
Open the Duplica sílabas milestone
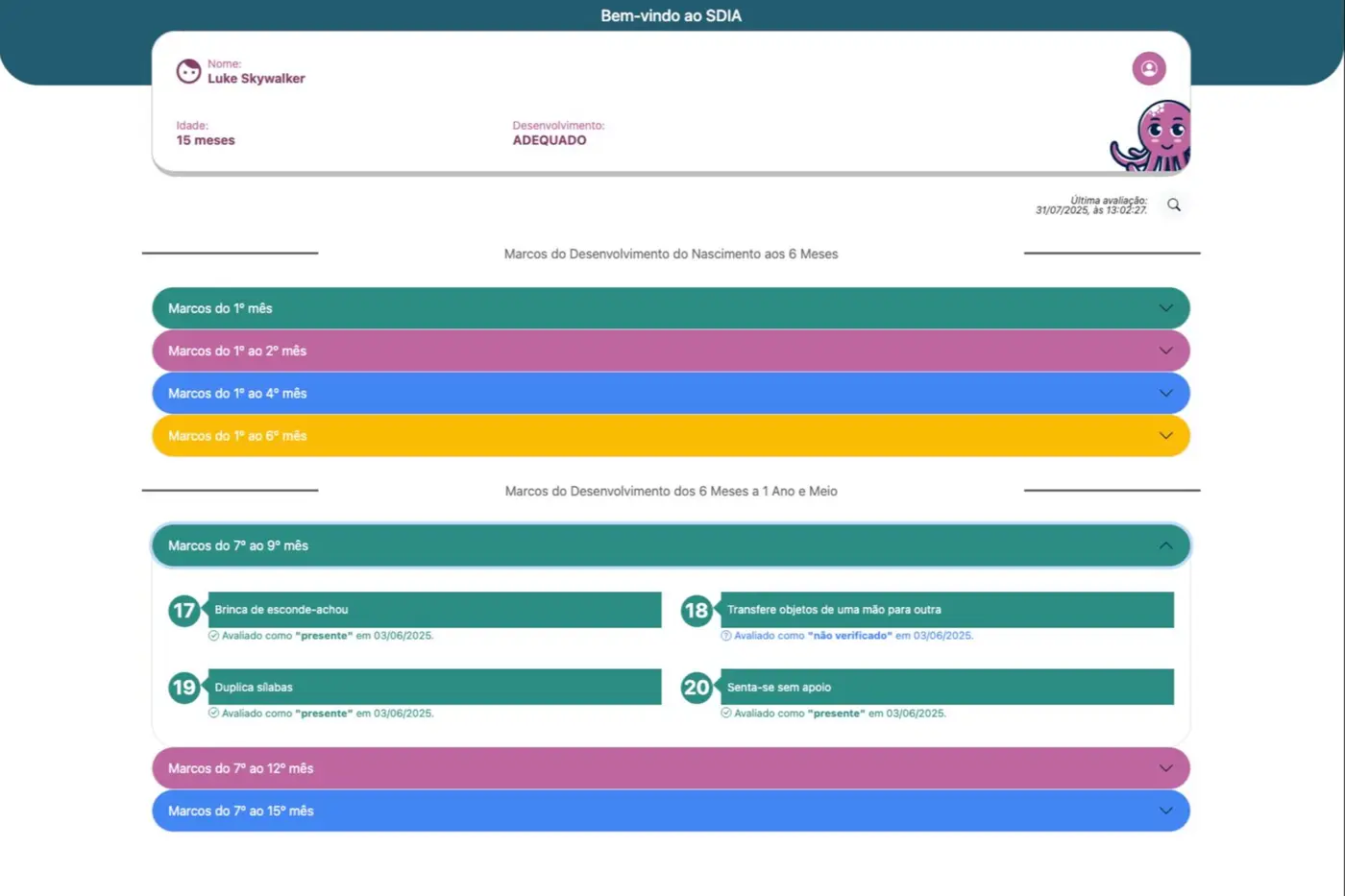tap(434, 688)
